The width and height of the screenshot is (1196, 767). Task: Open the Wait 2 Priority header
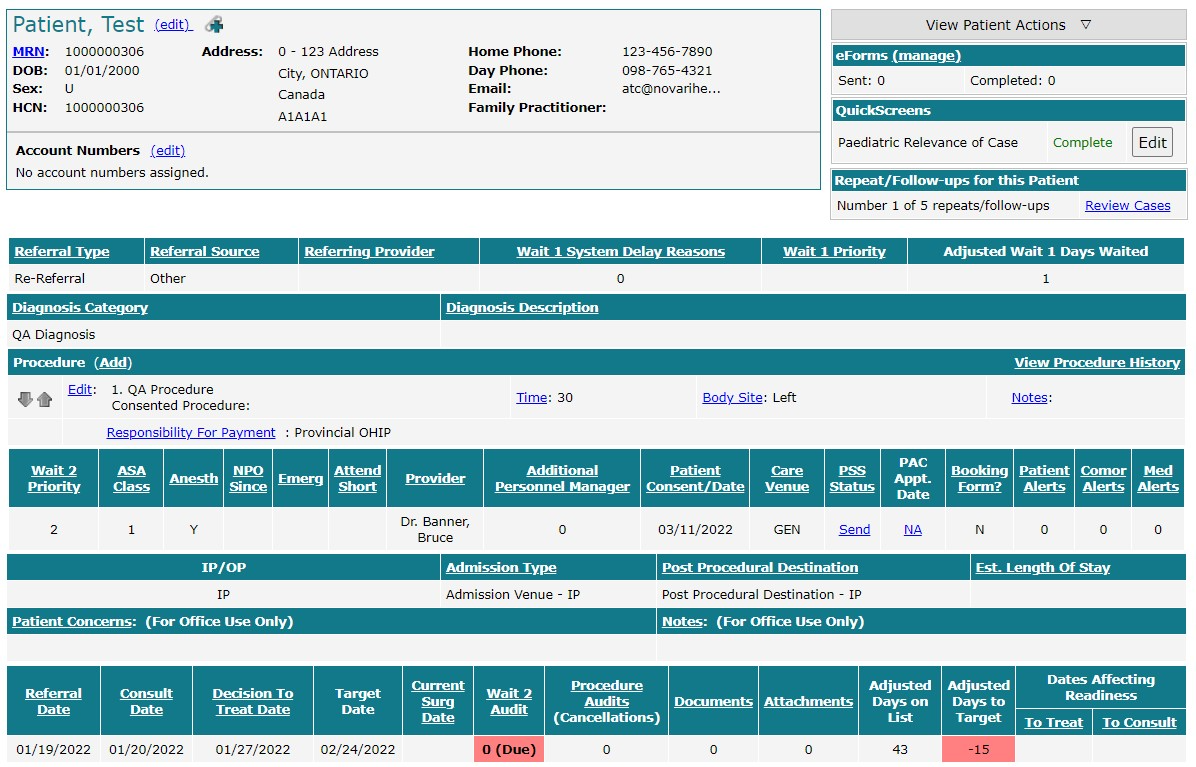[x=53, y=479]
